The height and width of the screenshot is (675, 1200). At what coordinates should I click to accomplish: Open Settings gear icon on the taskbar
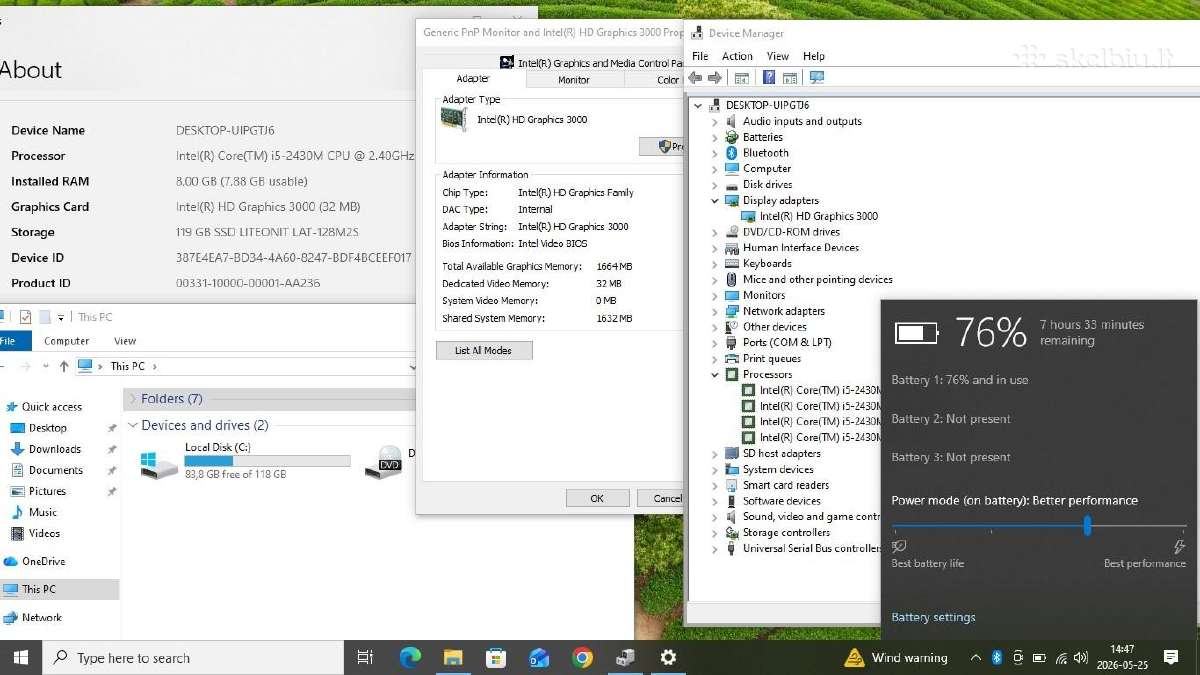click(668, 657)
